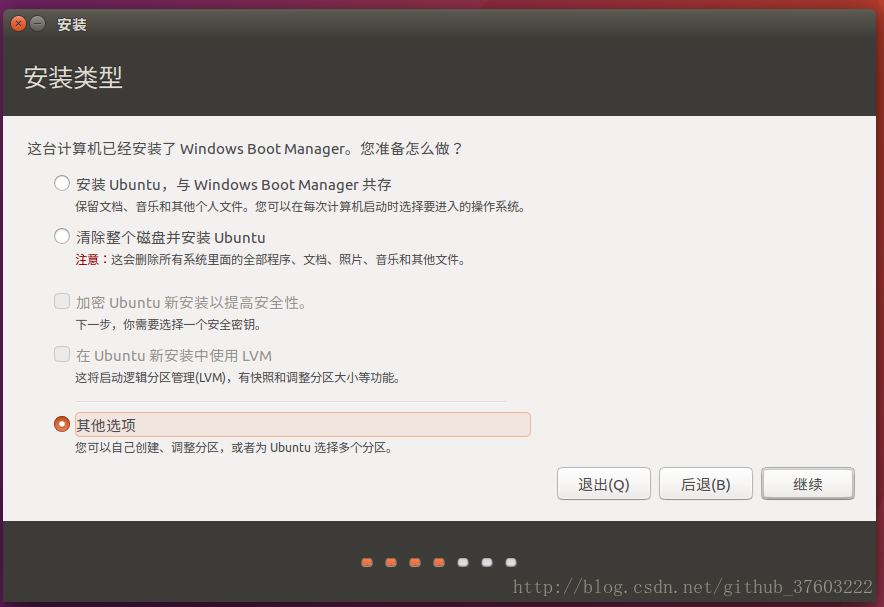This screenshot has height=607, width=884.
Task: Toggle the use LVM with Ubuntu checkbox
Action: click(x=62, y=354)
